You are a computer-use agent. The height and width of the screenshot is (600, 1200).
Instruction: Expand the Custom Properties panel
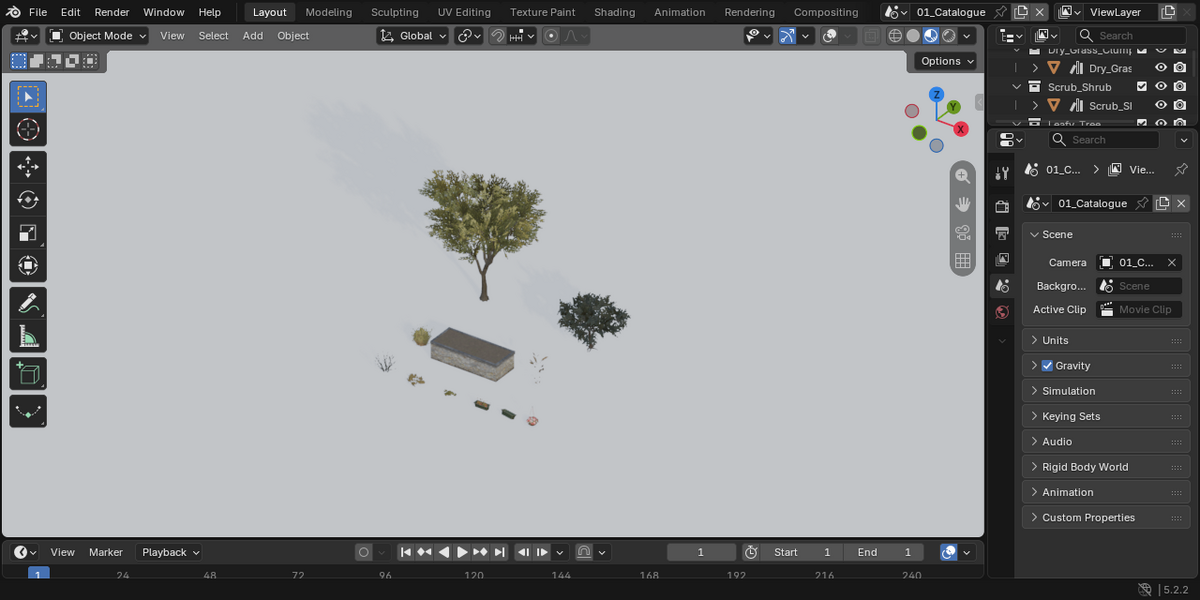pos(1106,517)
